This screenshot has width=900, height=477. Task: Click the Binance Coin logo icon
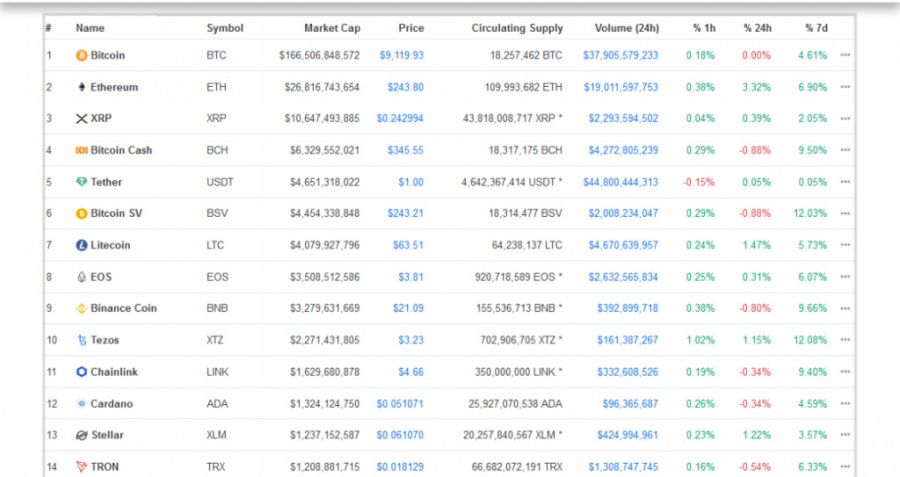82,308
